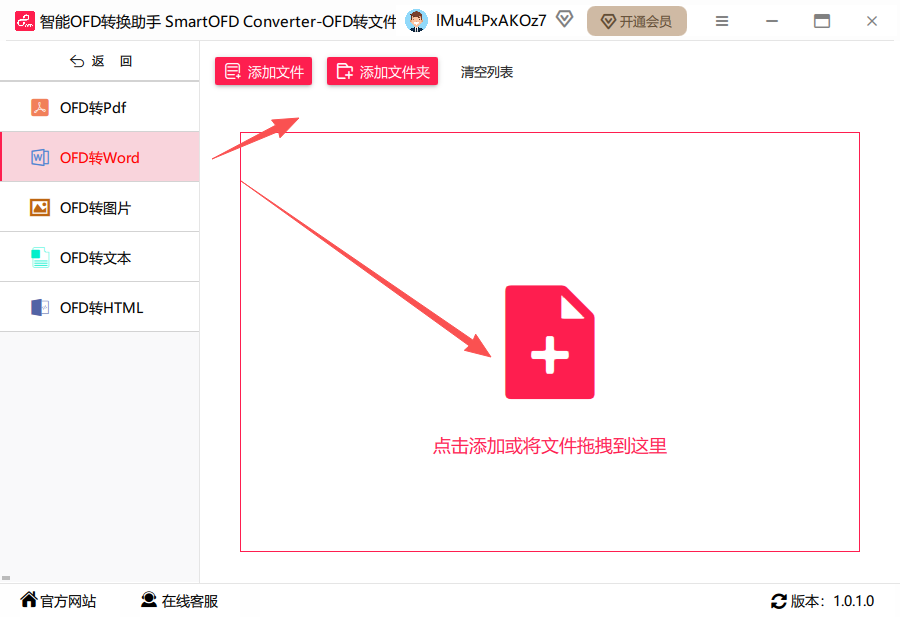Open 在线客服 online support

tap(180, 600)
